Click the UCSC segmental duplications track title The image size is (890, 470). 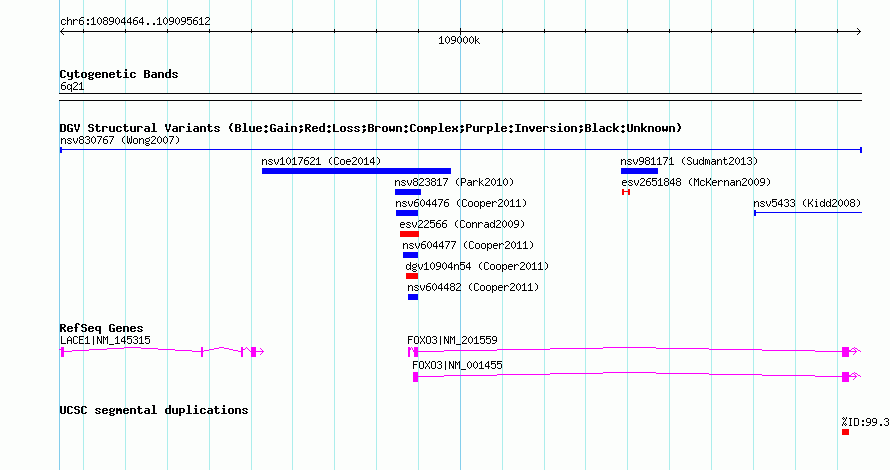pos(154,410)
